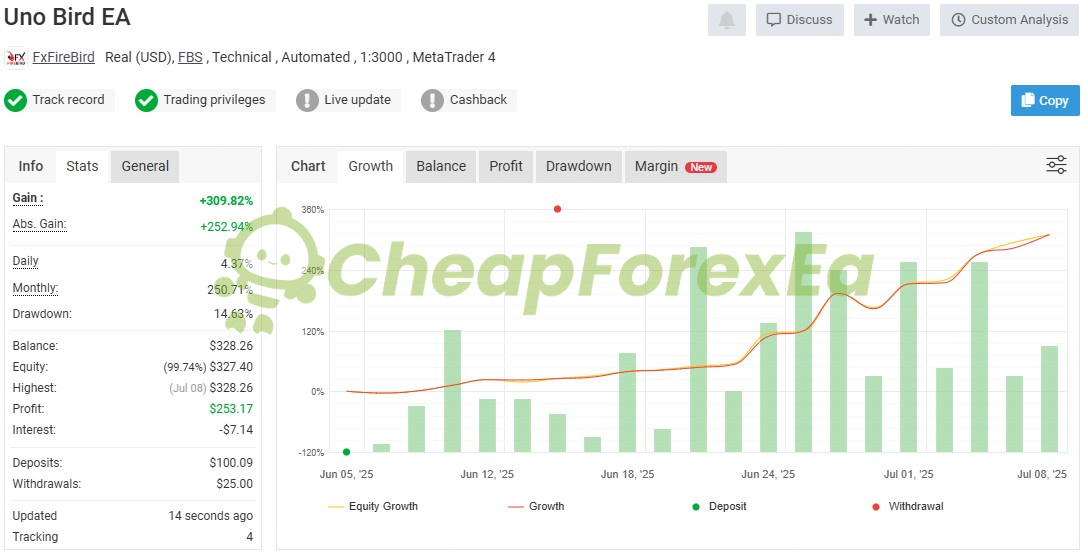Select the Stats tab
Viewport: 1088px width, 555px height.
tap(83, 166)
